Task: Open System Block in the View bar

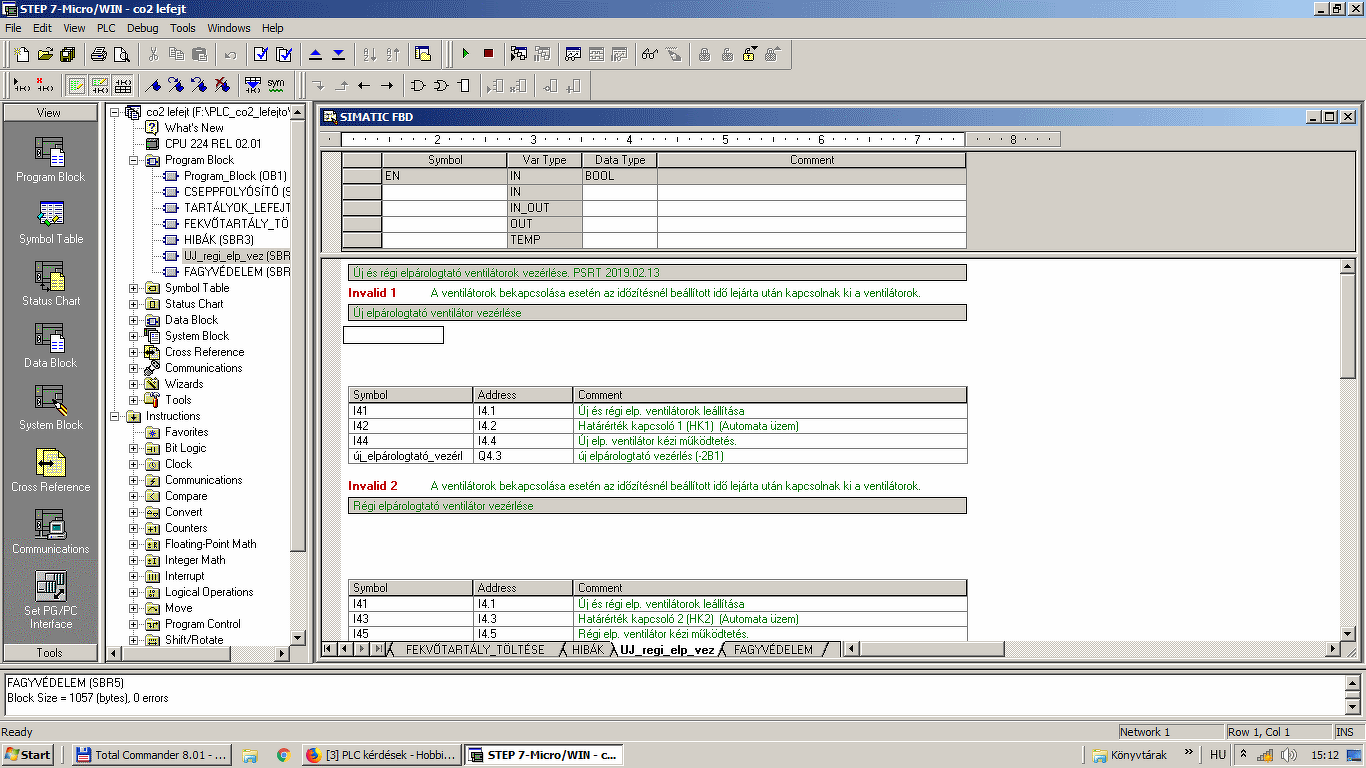Action: coord(50,408)
